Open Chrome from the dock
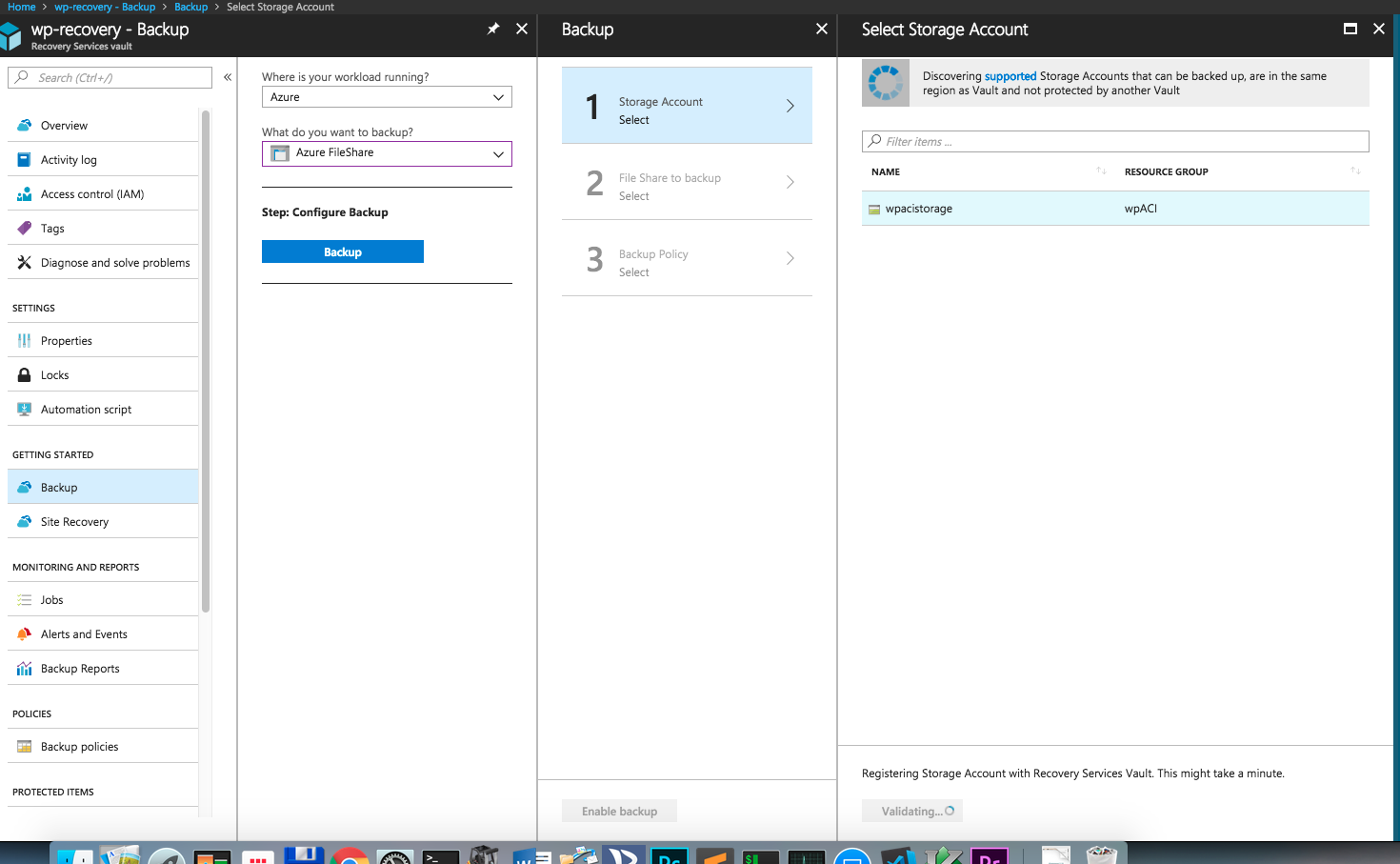This screenshot has height=864, width=1400. [x=350, y=855]
